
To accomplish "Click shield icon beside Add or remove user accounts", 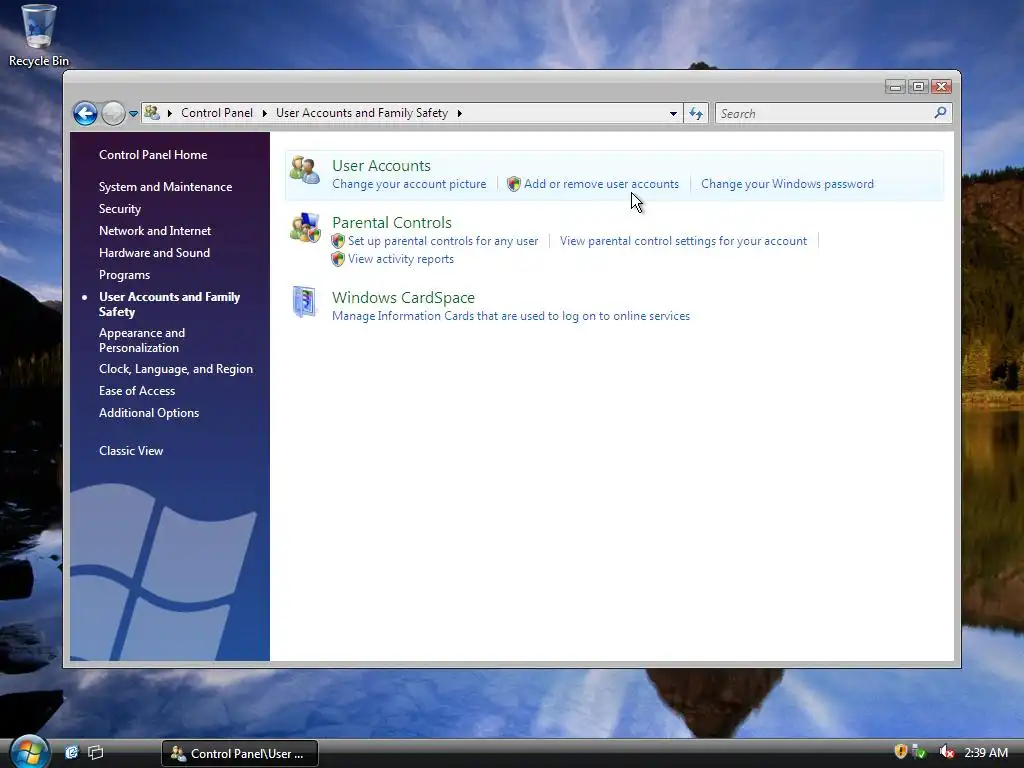I will (x=513, y=184).
